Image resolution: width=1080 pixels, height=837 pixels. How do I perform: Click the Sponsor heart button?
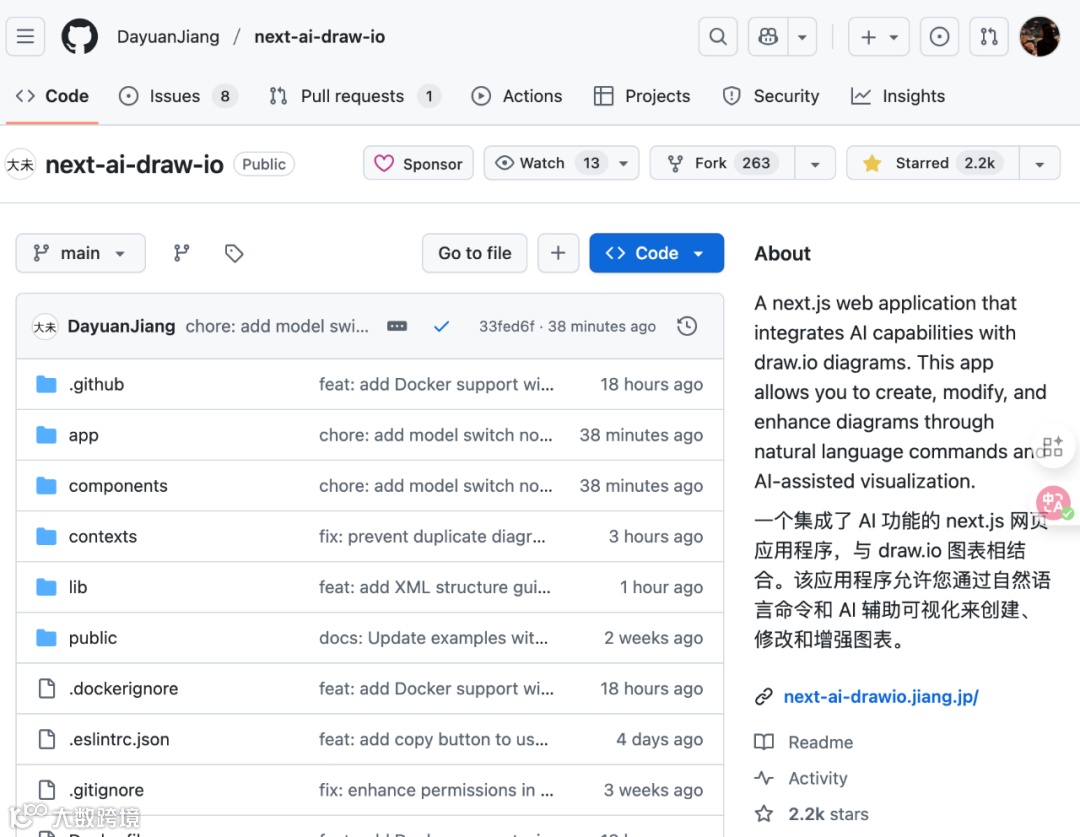point(418,163)
